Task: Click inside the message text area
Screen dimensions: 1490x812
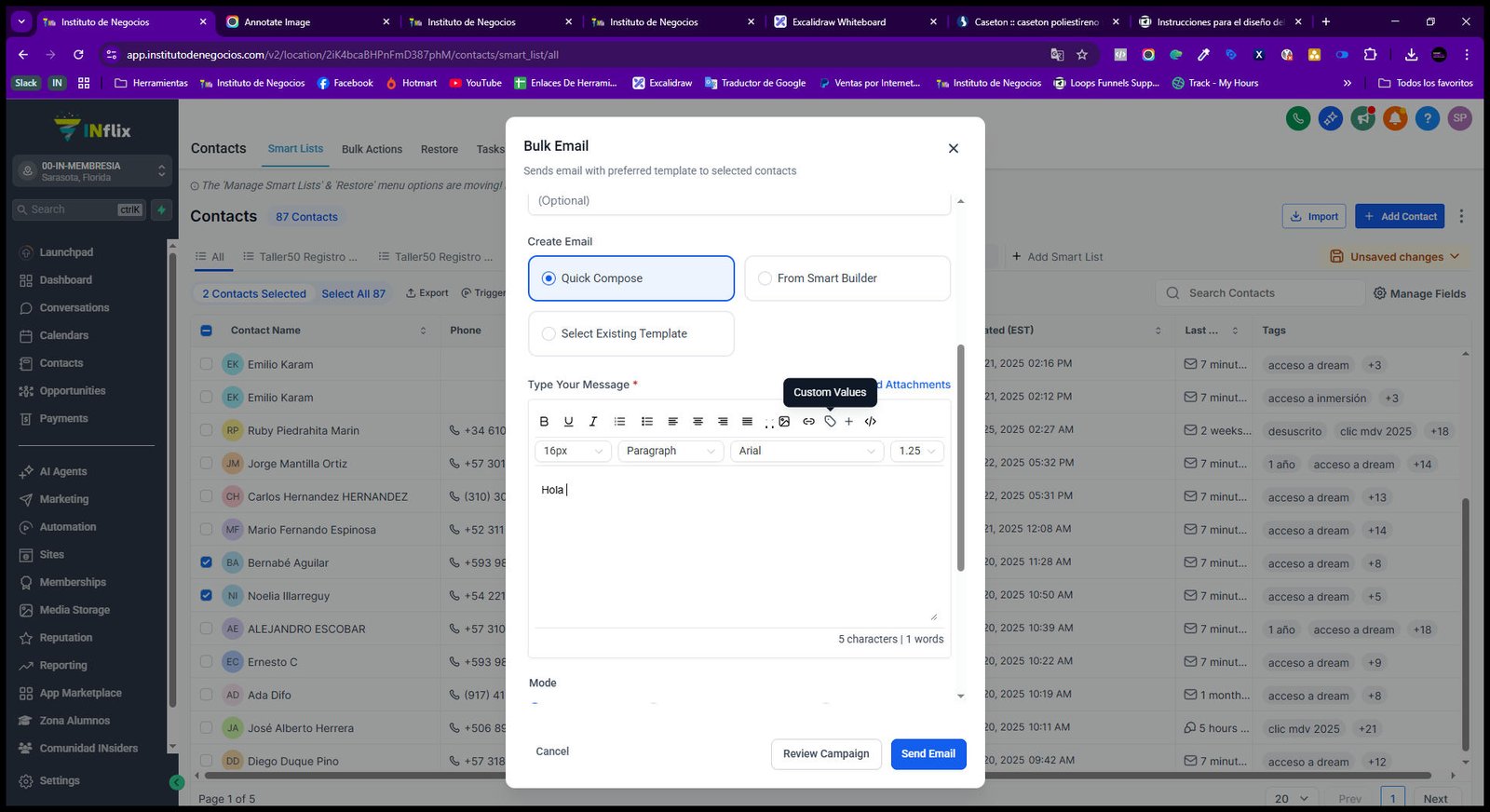Action: (738, 549)
